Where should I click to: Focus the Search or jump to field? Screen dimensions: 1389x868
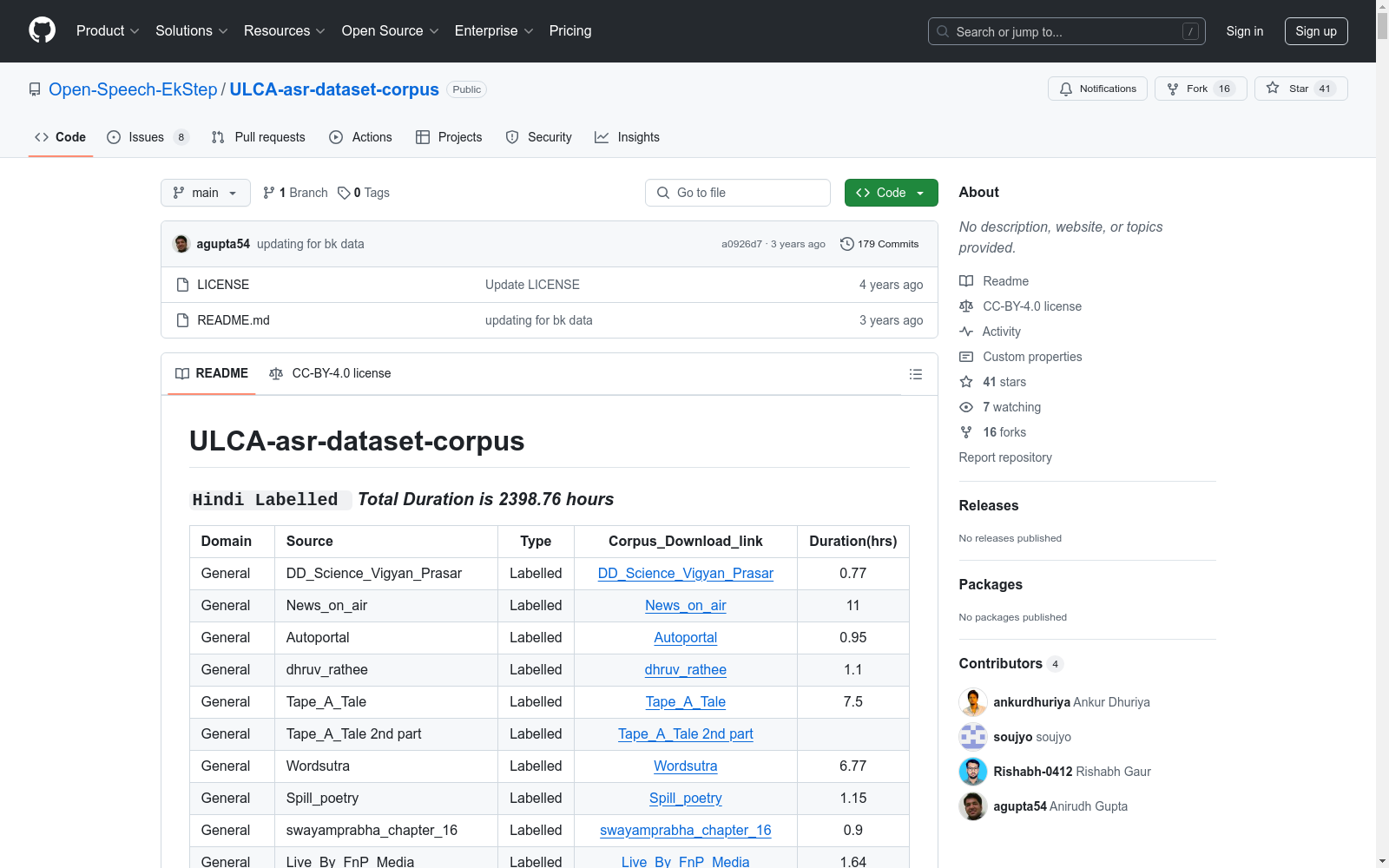pyautogui.click(x=1066, y=31)
